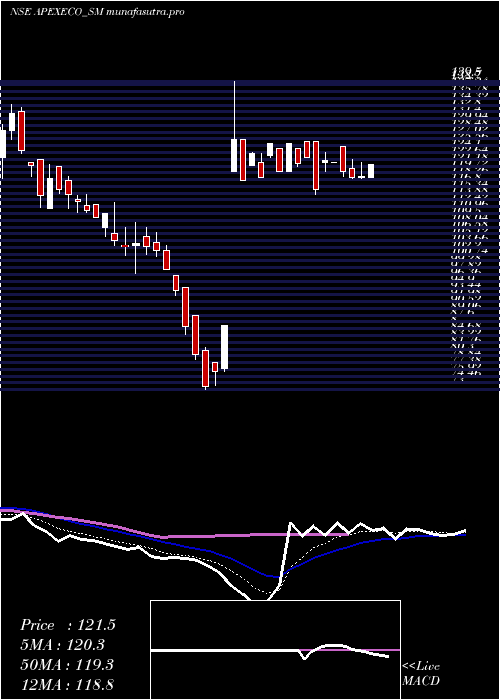Screen dimensions: 500x700
Task: Click the 50MA : 119.3 value
Action: (x=68, y=665)
